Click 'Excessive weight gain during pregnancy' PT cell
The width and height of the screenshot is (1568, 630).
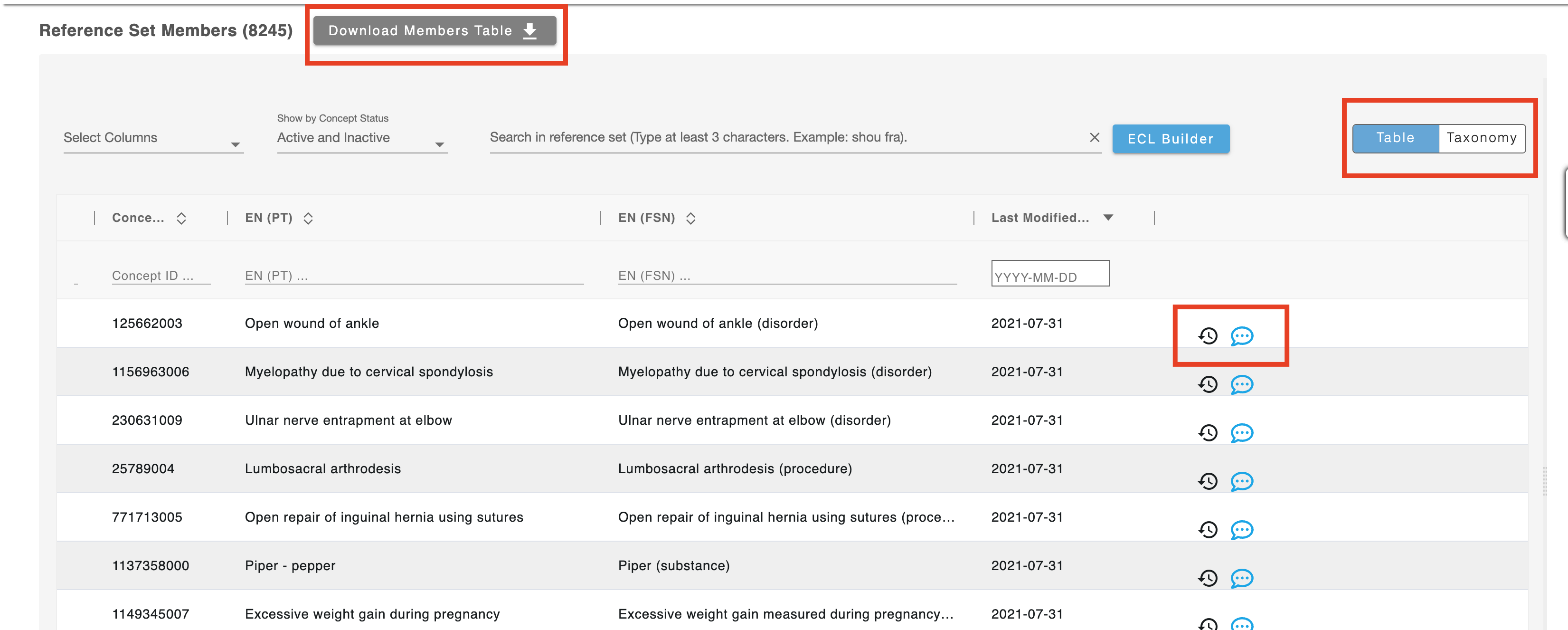372,614
